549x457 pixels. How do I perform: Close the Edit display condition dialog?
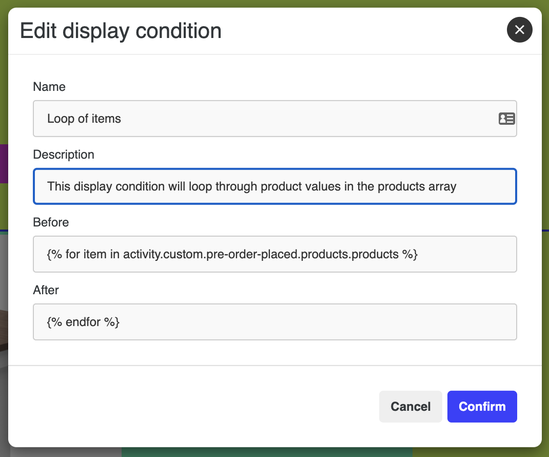[x=519, y=30]
